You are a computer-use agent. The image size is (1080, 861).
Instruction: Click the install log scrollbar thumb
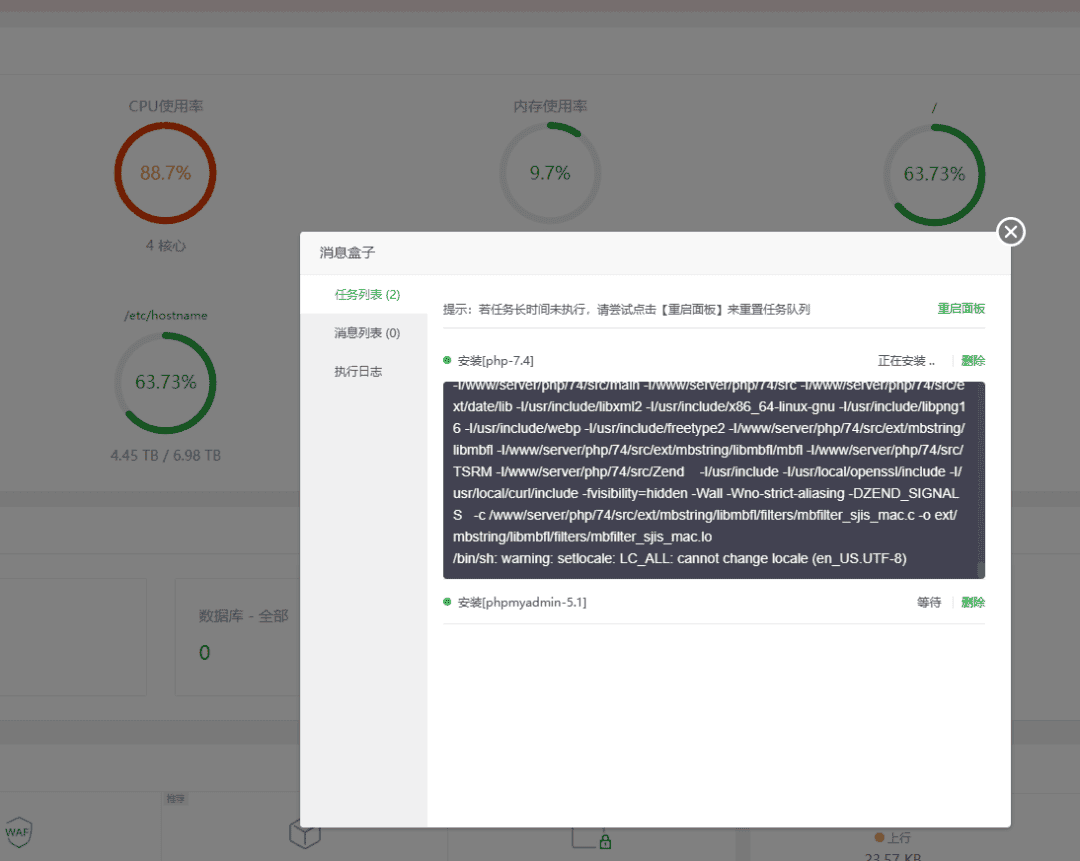coord(981,569)
